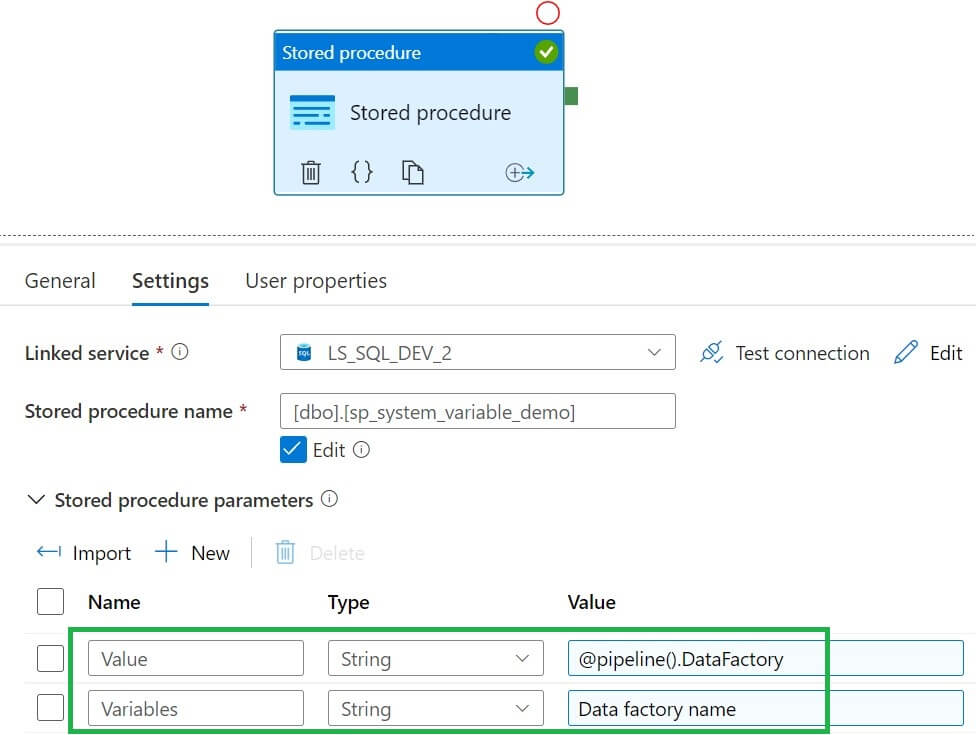Delete the Stored procedure activity via trash icon
Image resolution: width=976 pixels, height=735 pixels.
(311, 172)
